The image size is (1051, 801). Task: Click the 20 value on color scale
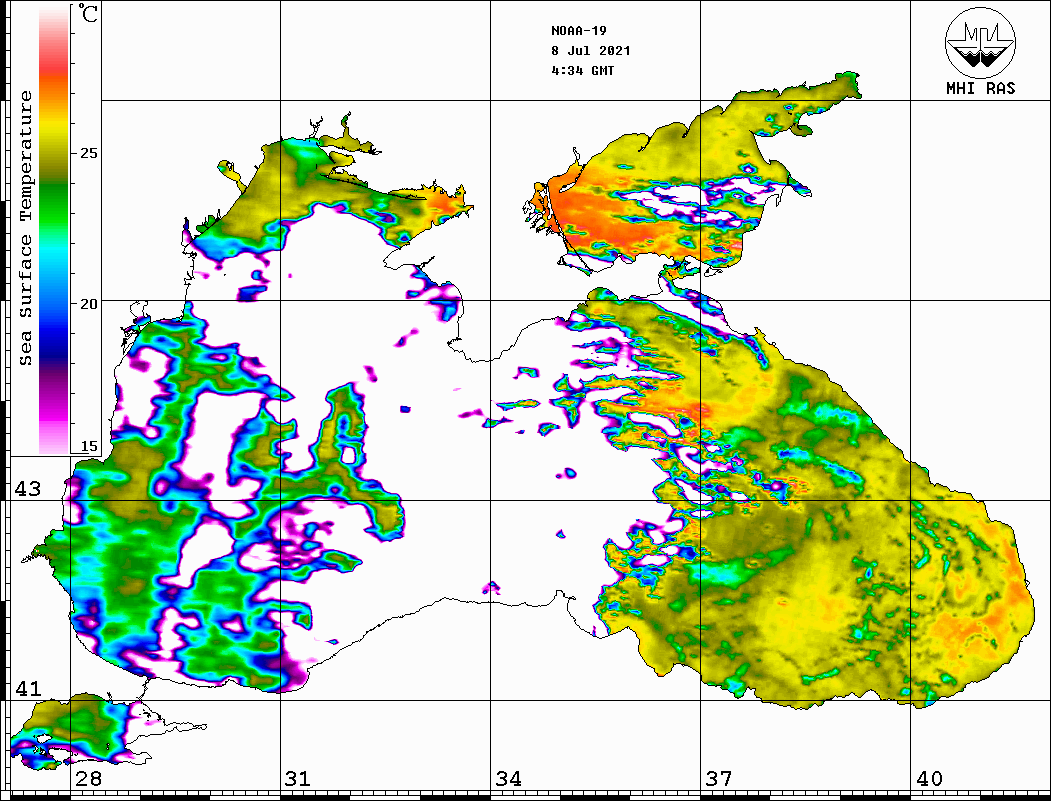[x=88, y=304]
